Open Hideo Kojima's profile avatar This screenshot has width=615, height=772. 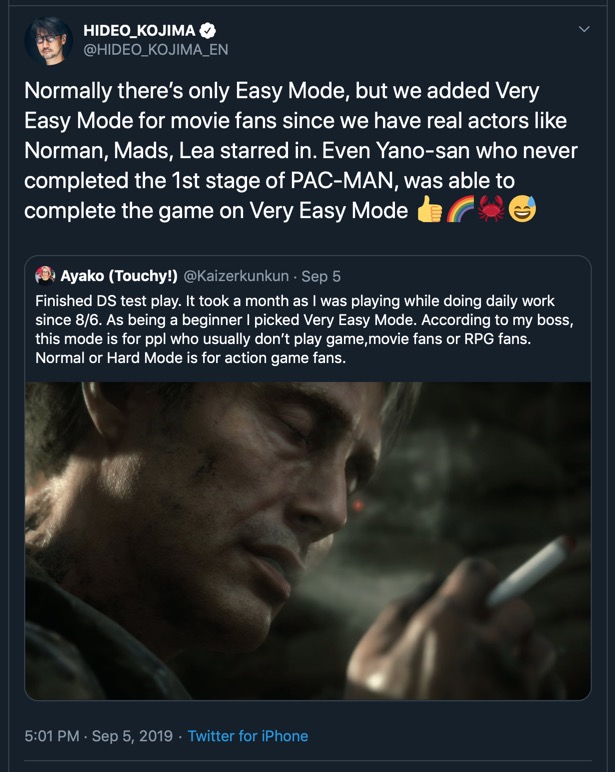pyautogui.click(x=49, y=41)
